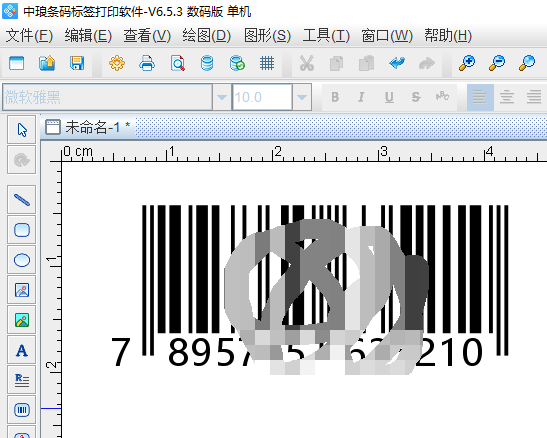547x438 pixels.
Task: Open the font size dropdown arrow
Action: [302, 97]
